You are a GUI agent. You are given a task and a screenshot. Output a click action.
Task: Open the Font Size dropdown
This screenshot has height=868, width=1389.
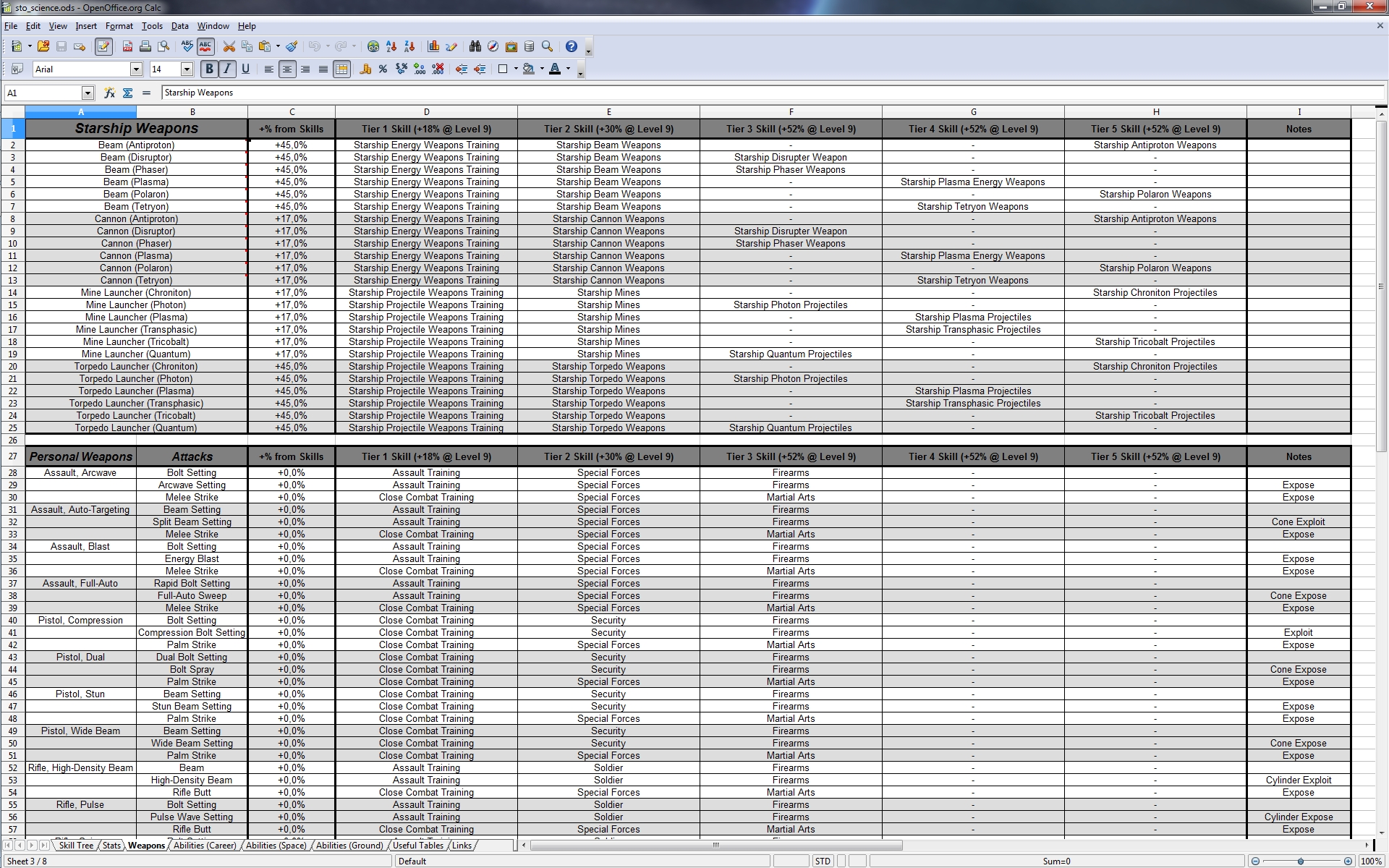pos(187,69)
